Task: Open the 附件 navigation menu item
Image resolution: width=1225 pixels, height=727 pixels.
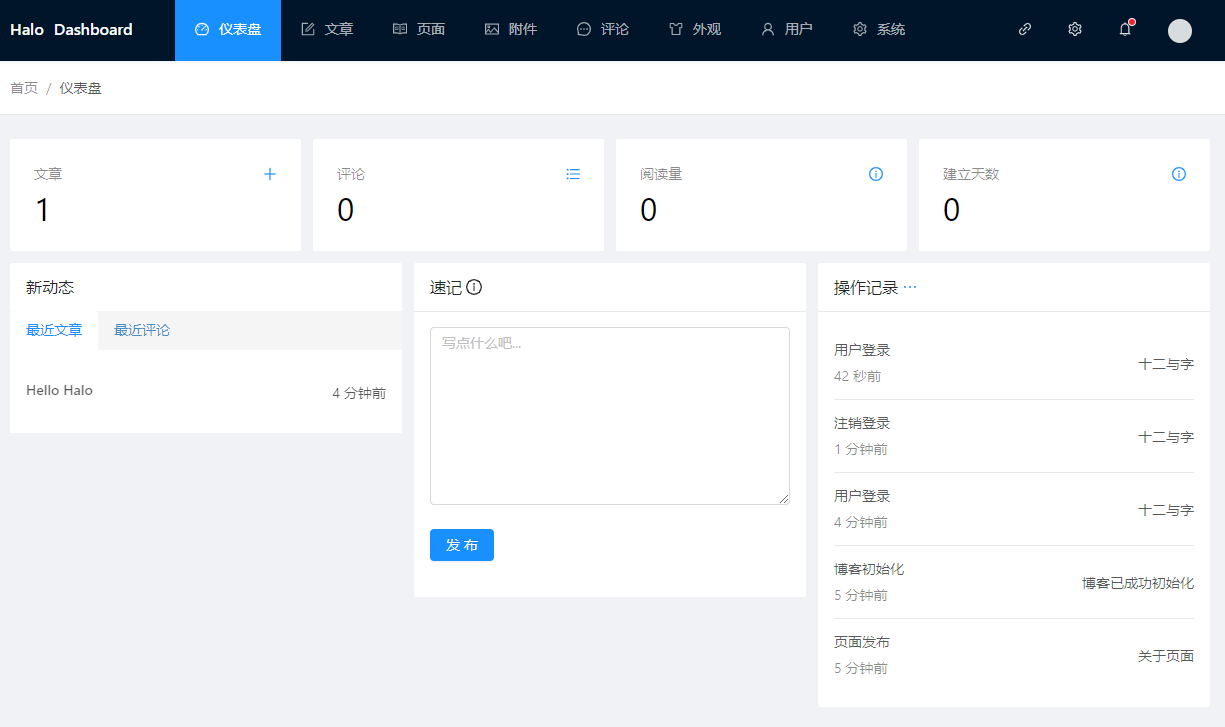Action: point(511,30)
